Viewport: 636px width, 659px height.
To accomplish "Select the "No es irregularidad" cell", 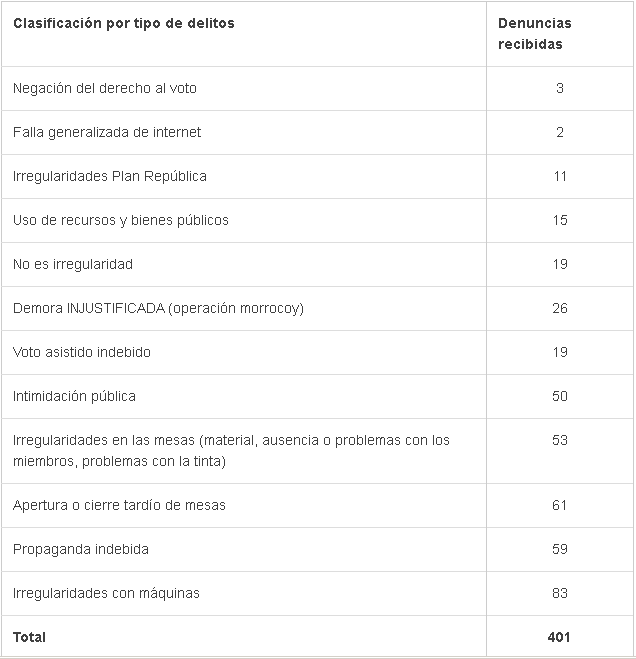I will 73,264.
